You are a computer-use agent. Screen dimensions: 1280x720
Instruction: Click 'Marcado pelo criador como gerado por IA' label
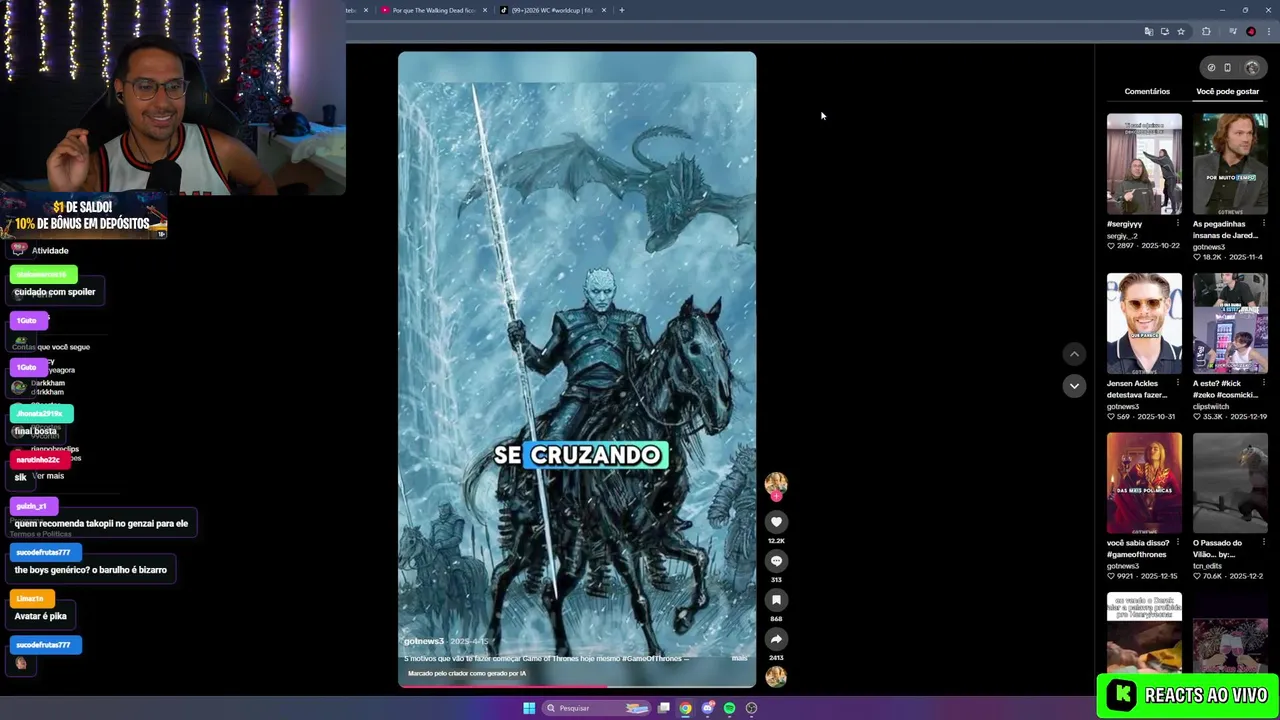(467, 673)
